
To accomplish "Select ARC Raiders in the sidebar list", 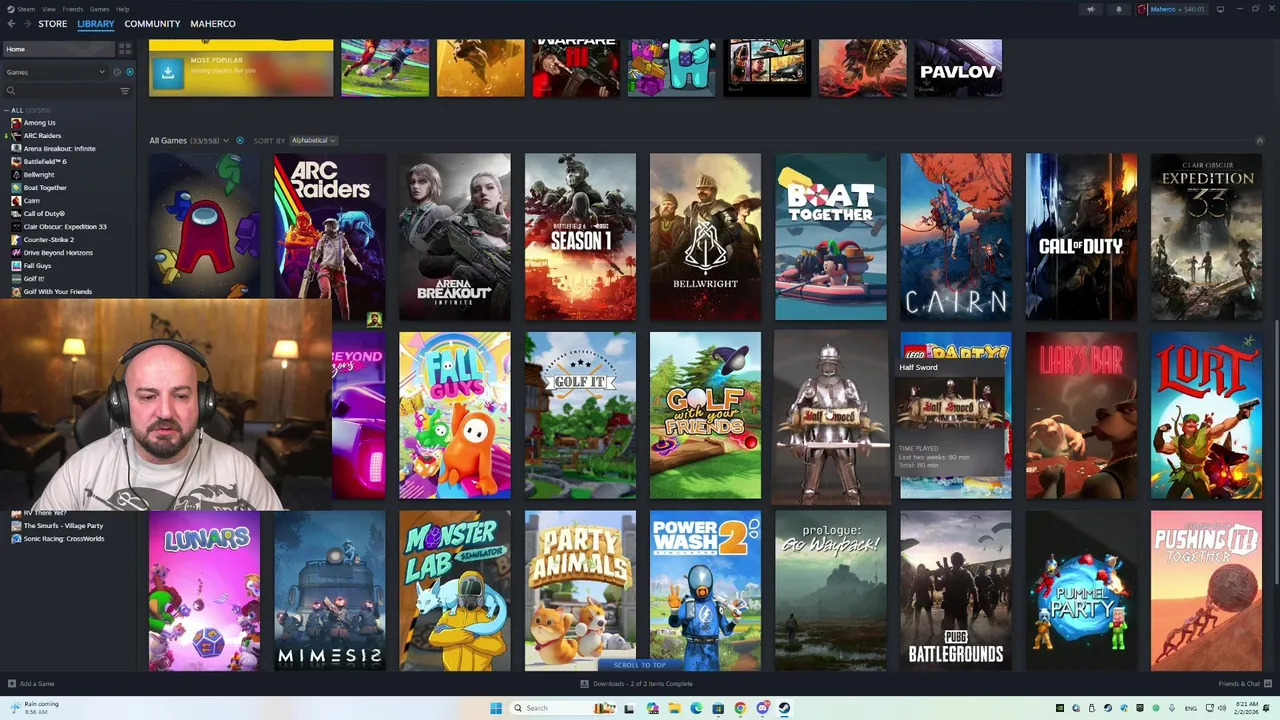I will click(42, 136).
